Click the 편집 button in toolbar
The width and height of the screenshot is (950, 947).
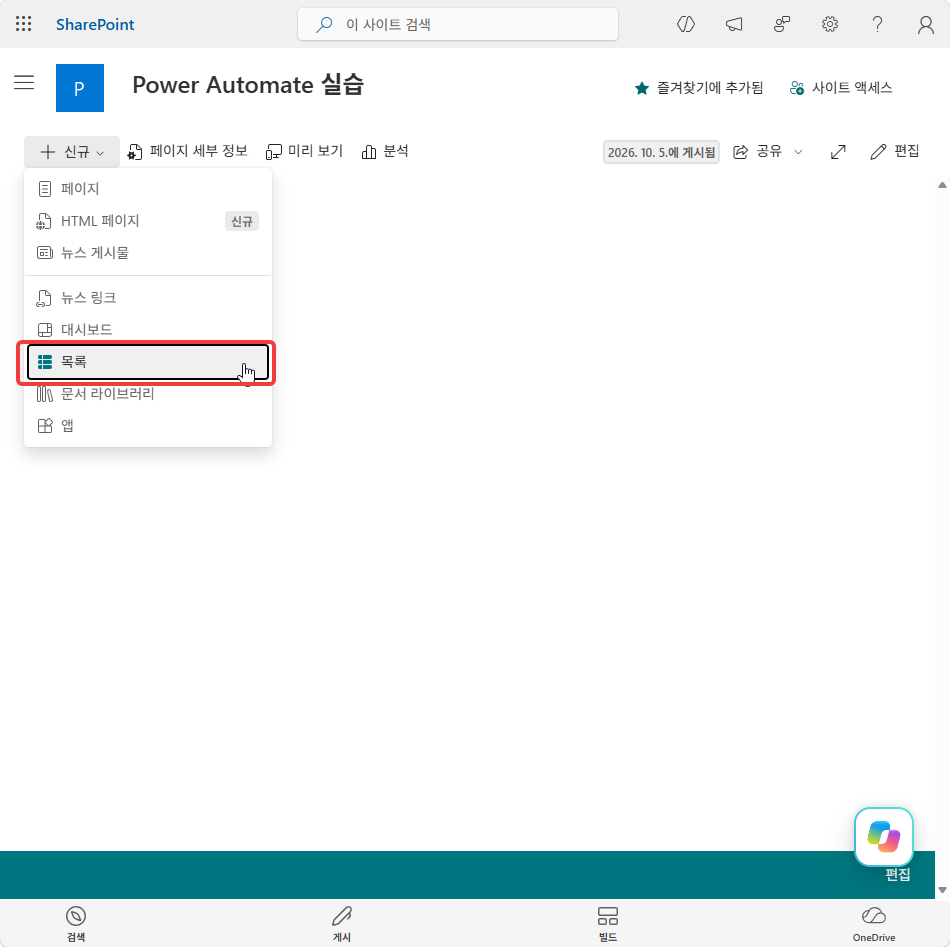894,151
